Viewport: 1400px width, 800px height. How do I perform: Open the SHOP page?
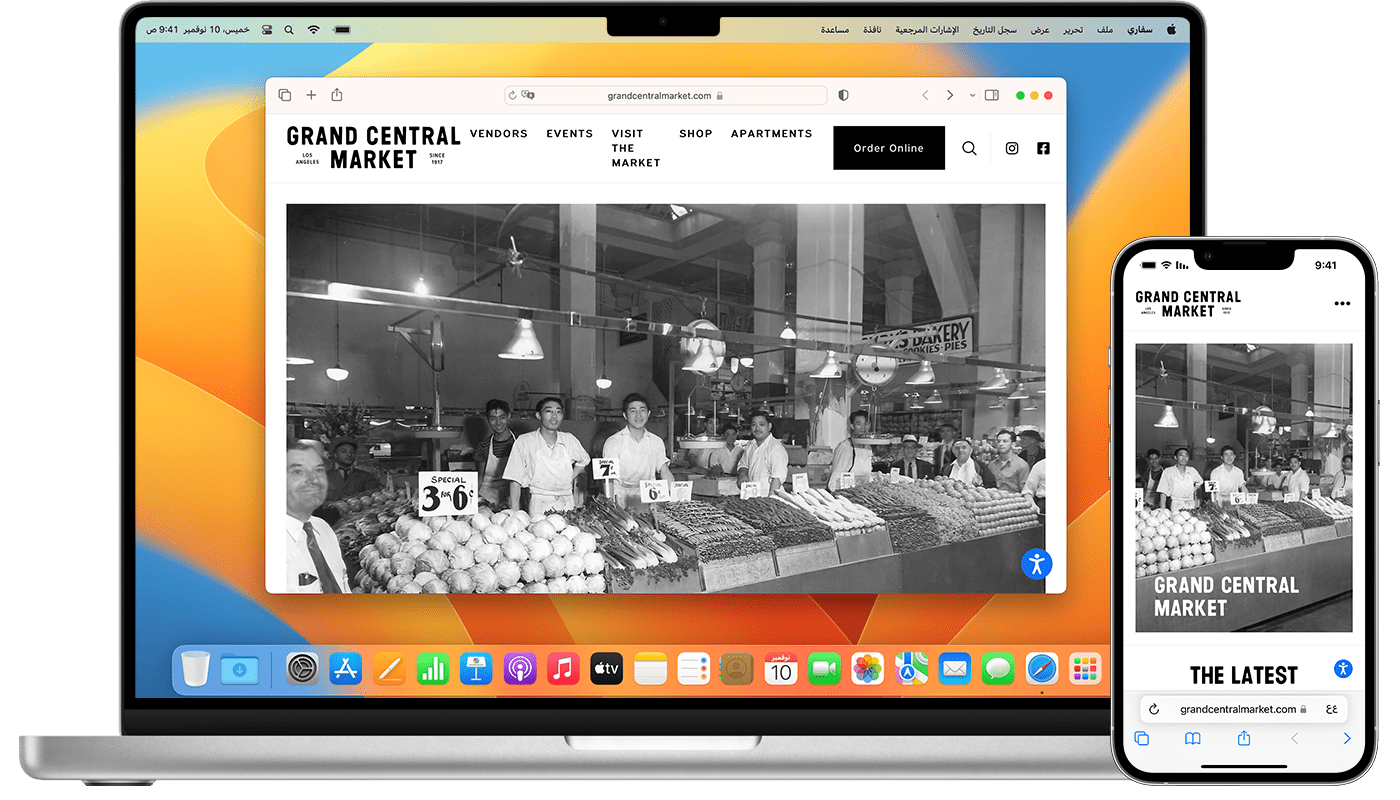(696, 134)
